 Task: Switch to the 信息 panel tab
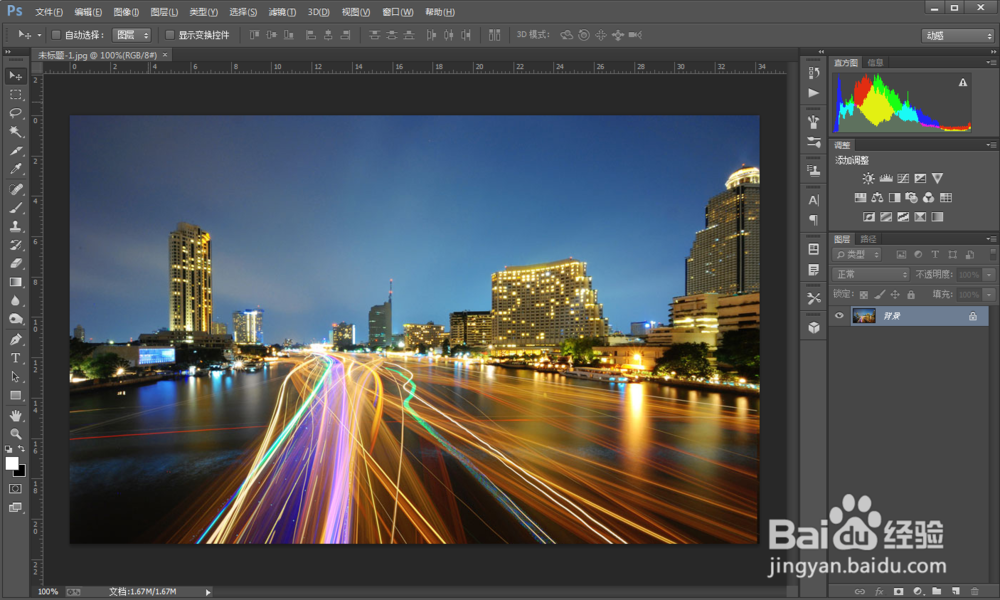(x=876, y=62)
